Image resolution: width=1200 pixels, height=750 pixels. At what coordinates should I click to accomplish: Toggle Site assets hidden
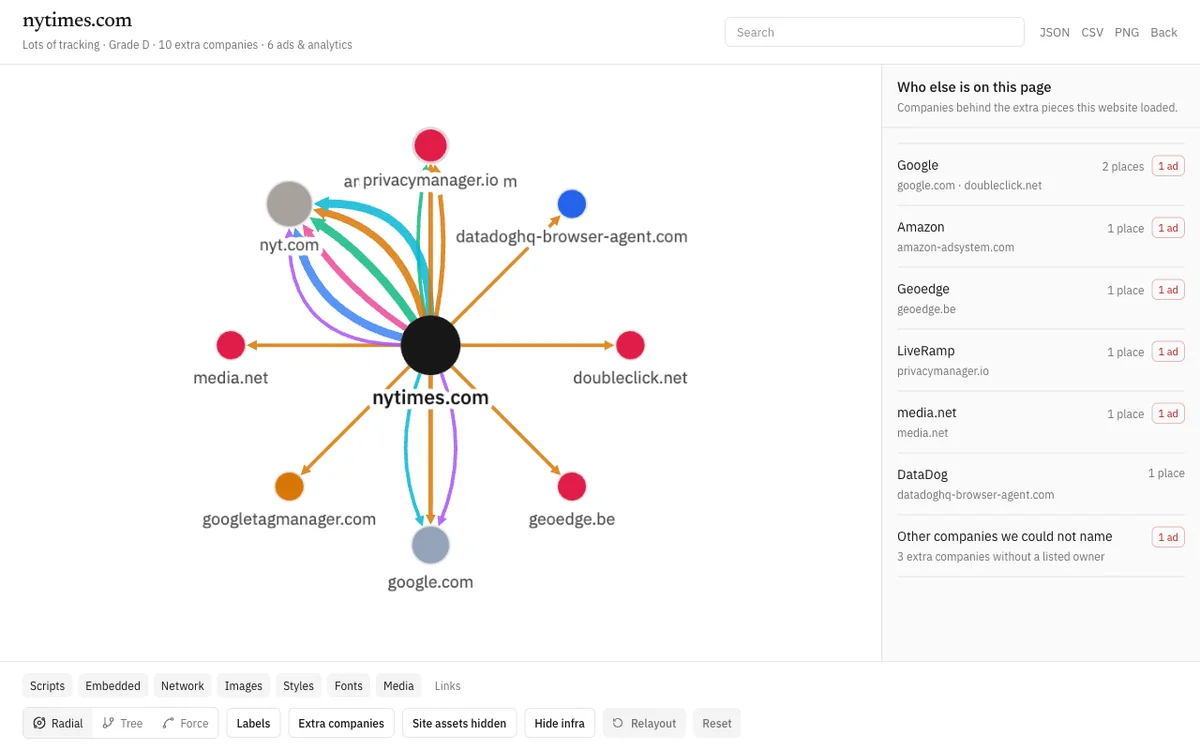(459, 723)
